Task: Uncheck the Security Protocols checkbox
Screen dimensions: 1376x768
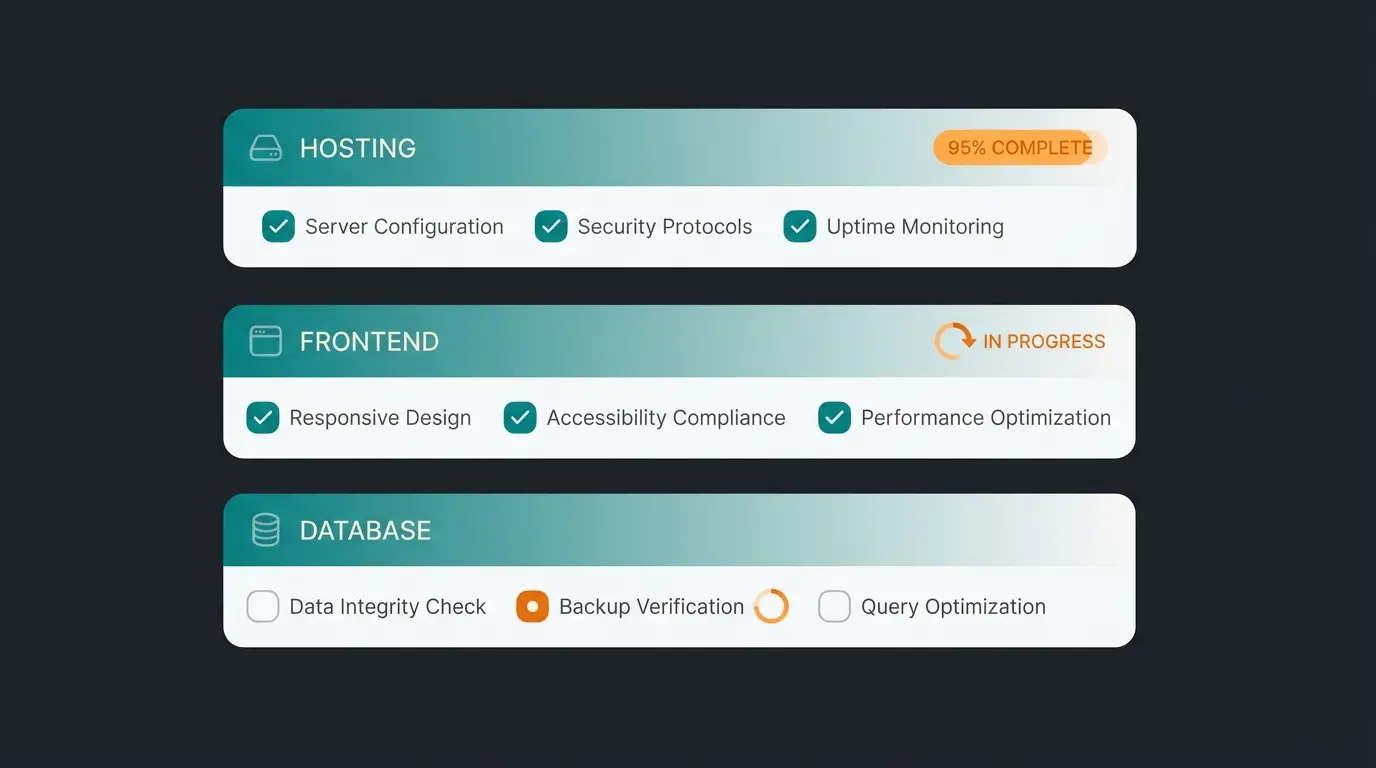Action: coord(550,226)
